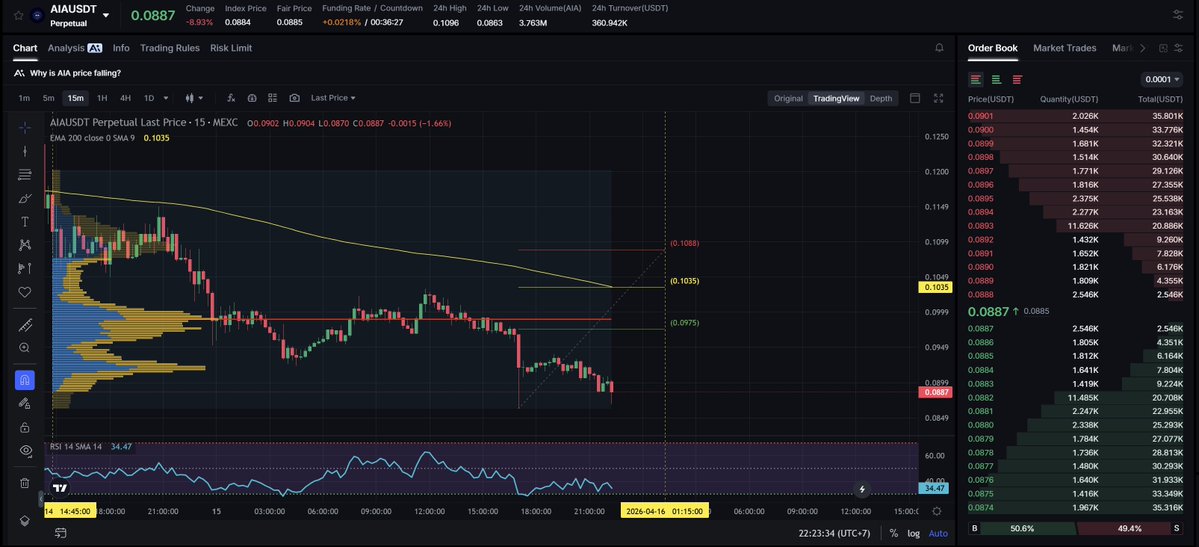Select the brush drawing tool
The image size is (1199, 547).
tap(24, 198)
